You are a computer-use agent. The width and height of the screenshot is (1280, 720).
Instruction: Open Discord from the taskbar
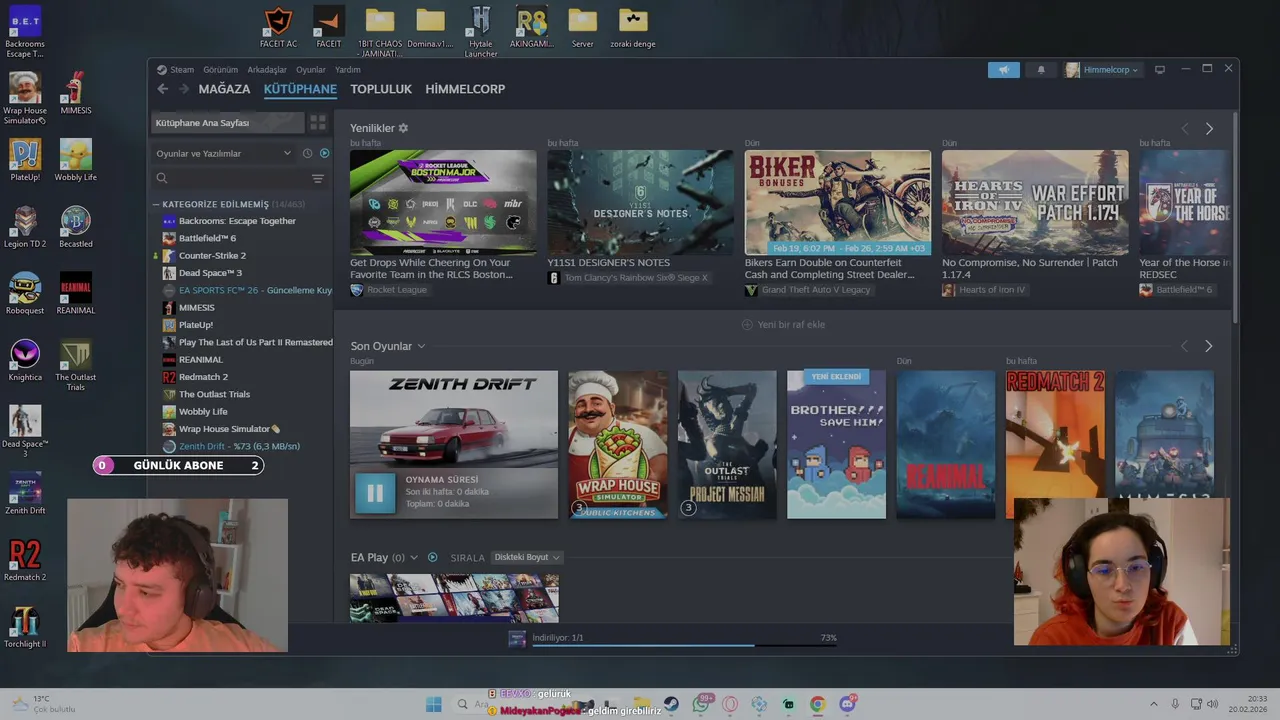[848, 704]
